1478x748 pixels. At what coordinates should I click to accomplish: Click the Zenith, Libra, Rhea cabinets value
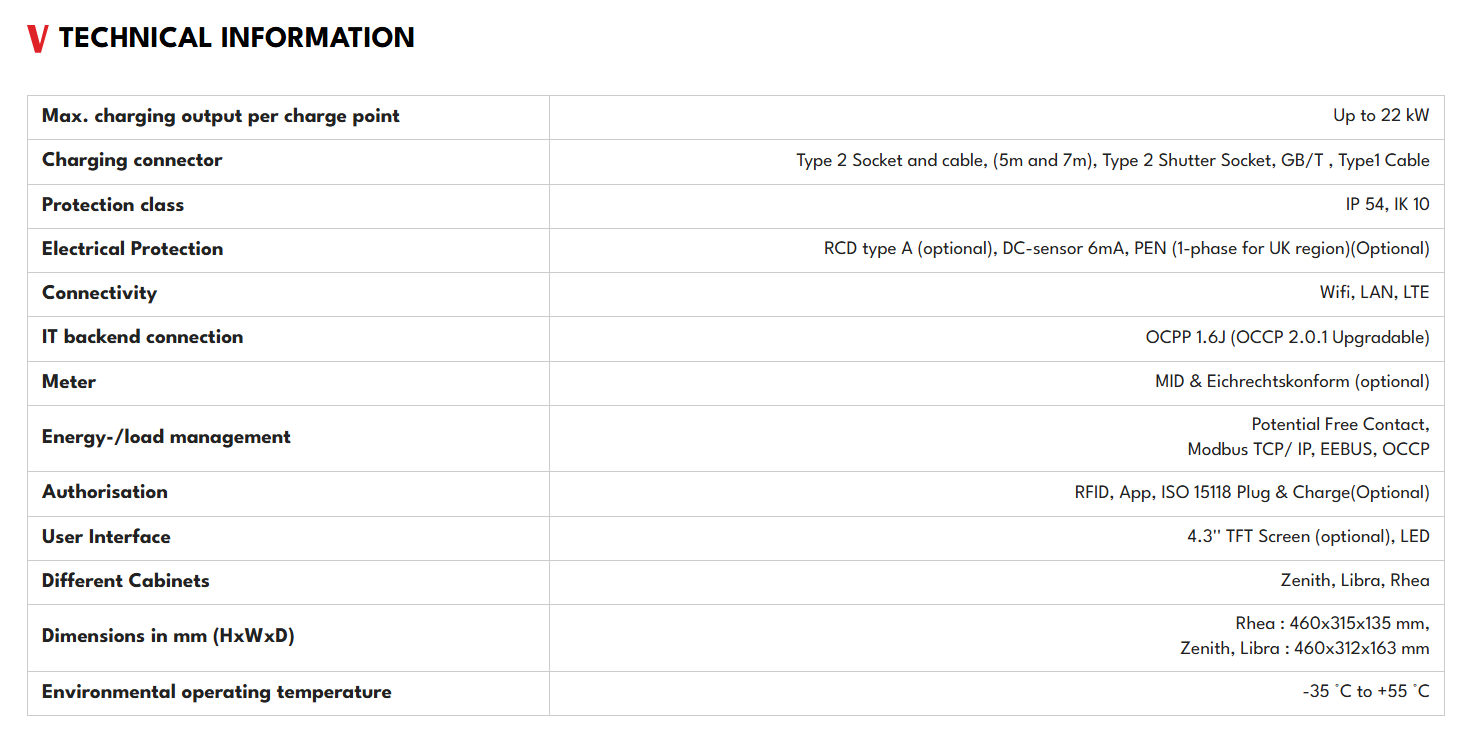1355,581
